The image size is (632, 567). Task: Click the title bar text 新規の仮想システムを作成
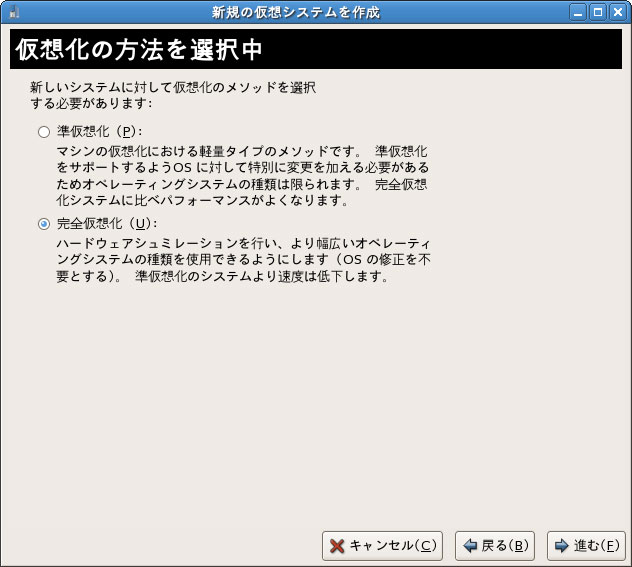coord(295,13)
